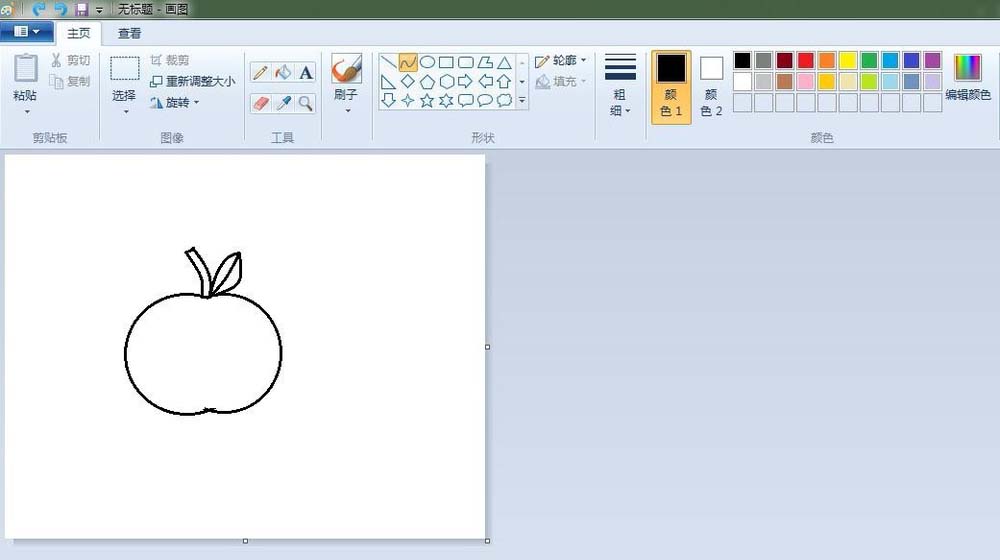Choose the Down arrow shape
The image size is (1000, 560).
388,100
